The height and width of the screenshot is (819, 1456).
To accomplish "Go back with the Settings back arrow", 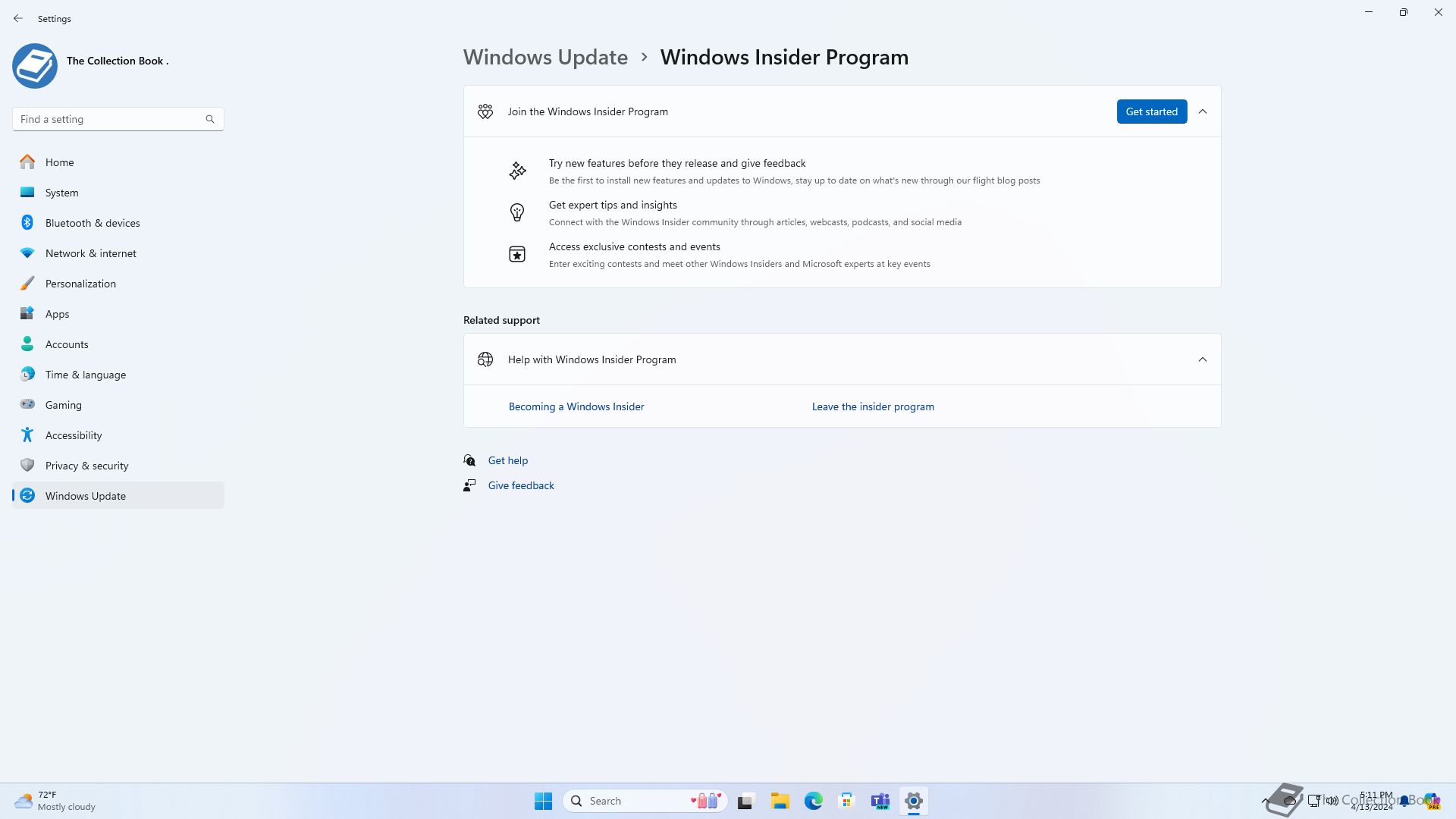I will pyautogui.click(x=18, y=18).
